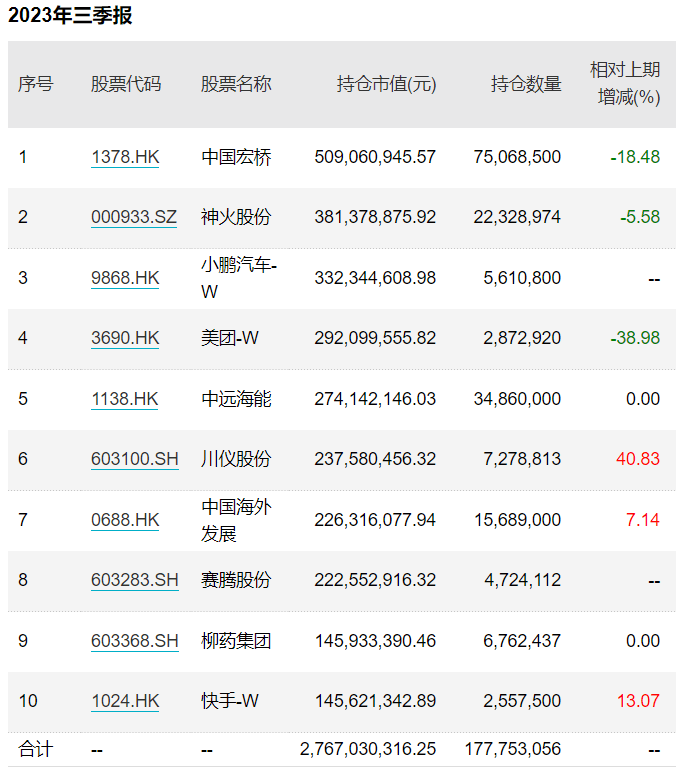Viewport: 676px width, 773px height.
Task: Click the 股票代码 column header
Action: 125,84
